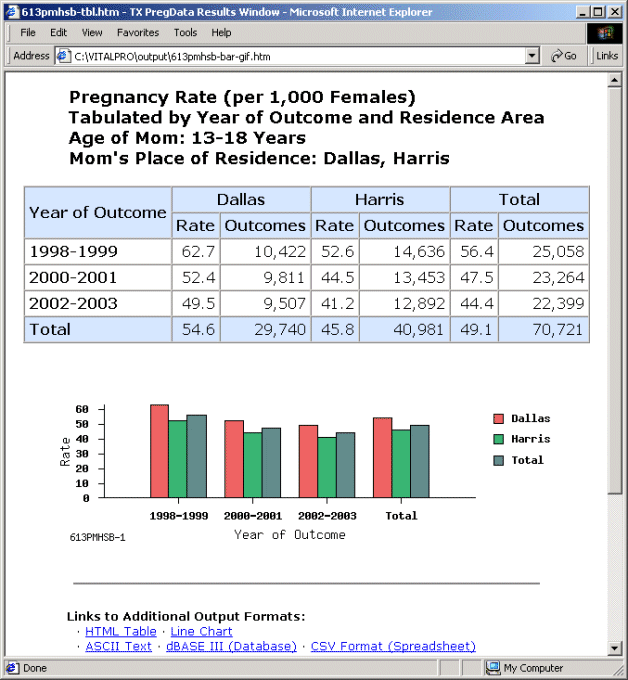The width and height of the screenshot is (628, 680).
Task: Click the resize grip in status bar corner
Action: 617,670
